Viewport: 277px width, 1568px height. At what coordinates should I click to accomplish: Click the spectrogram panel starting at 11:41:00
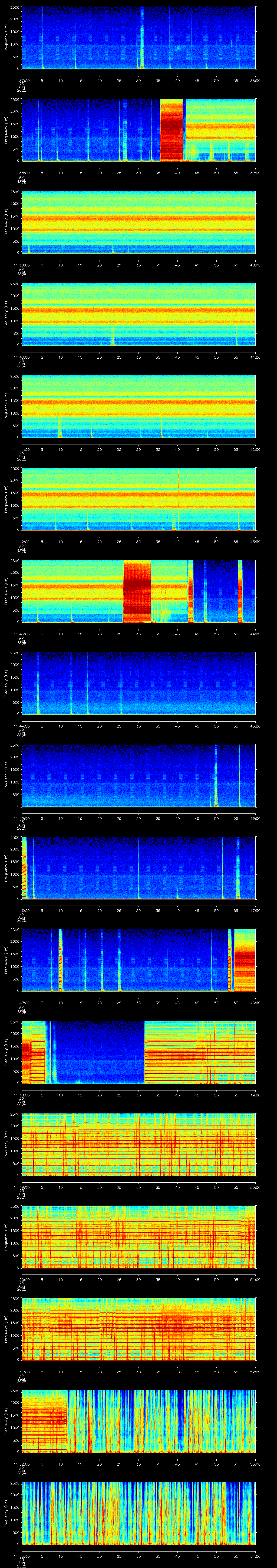pos(138,407)
